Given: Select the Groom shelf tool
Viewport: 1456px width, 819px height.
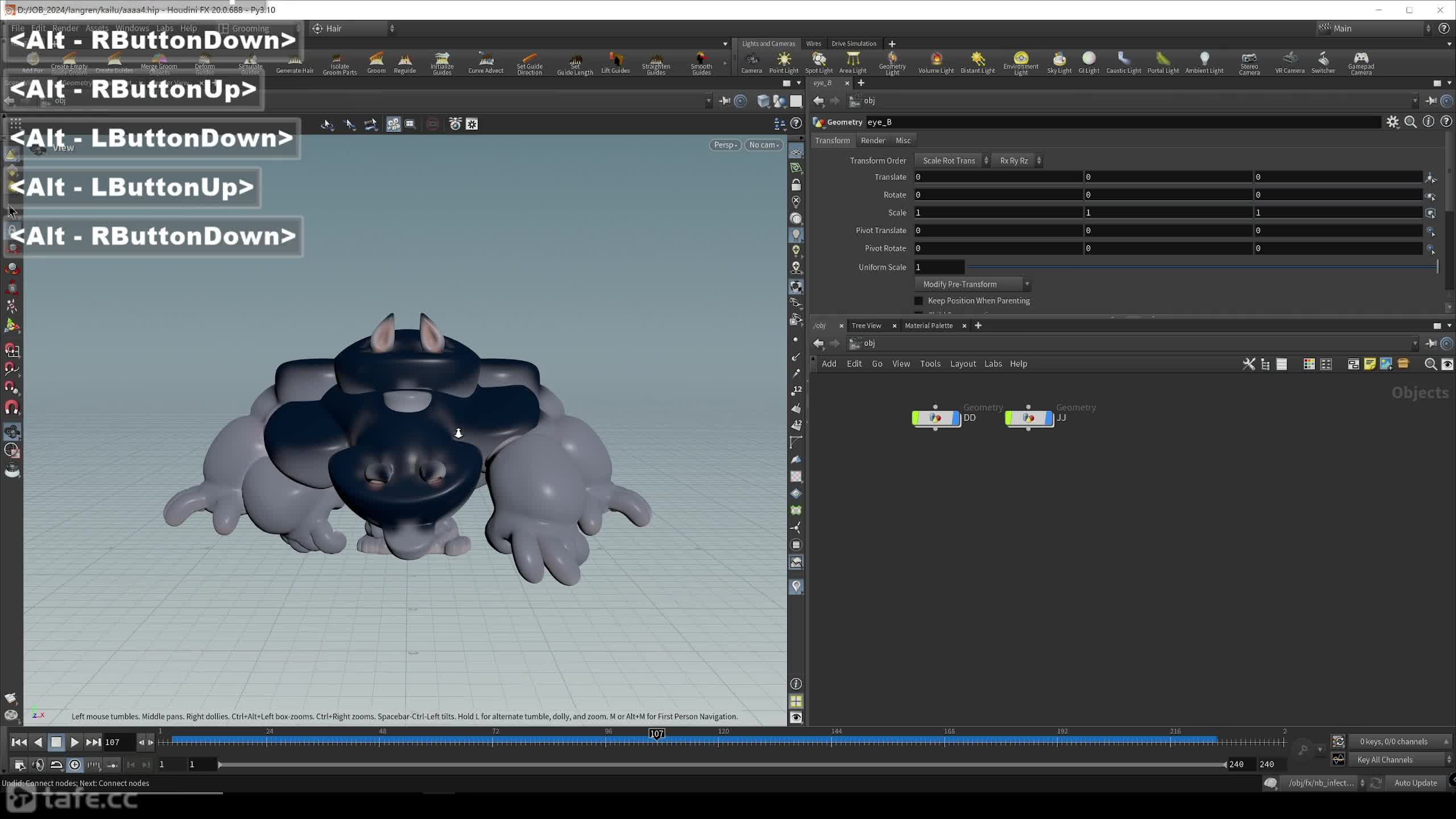Looking at the screenshot, I should 376,63.
